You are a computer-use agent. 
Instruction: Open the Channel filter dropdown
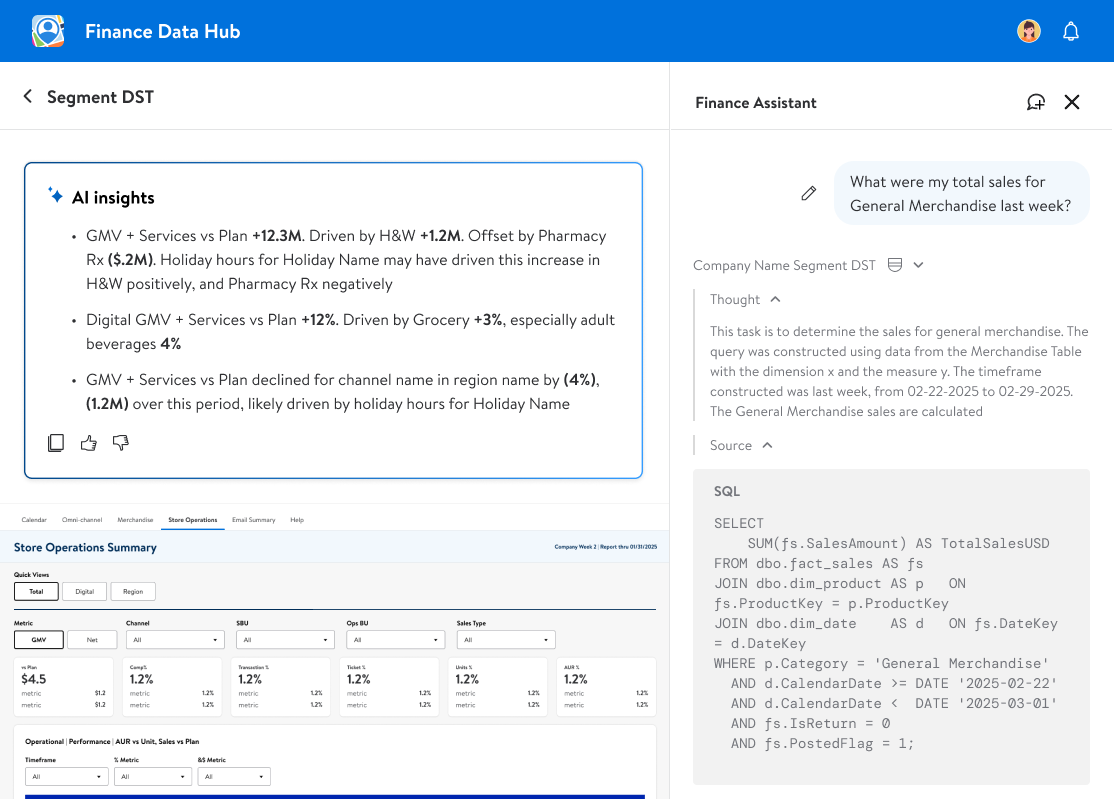click(175, 639)
